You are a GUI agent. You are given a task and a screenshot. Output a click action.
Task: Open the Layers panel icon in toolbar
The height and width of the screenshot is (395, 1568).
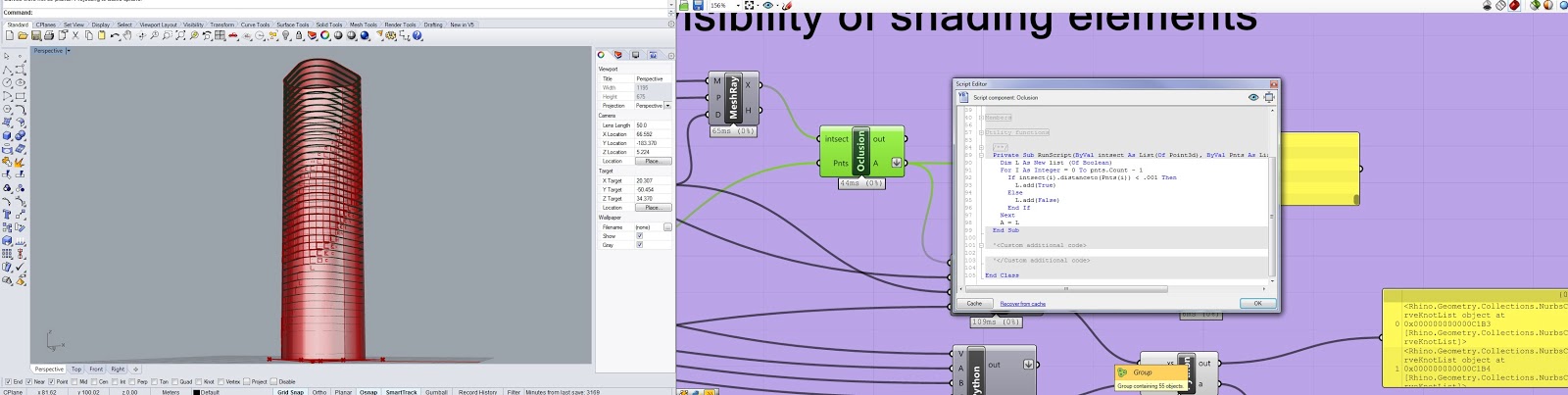point(312,35)
